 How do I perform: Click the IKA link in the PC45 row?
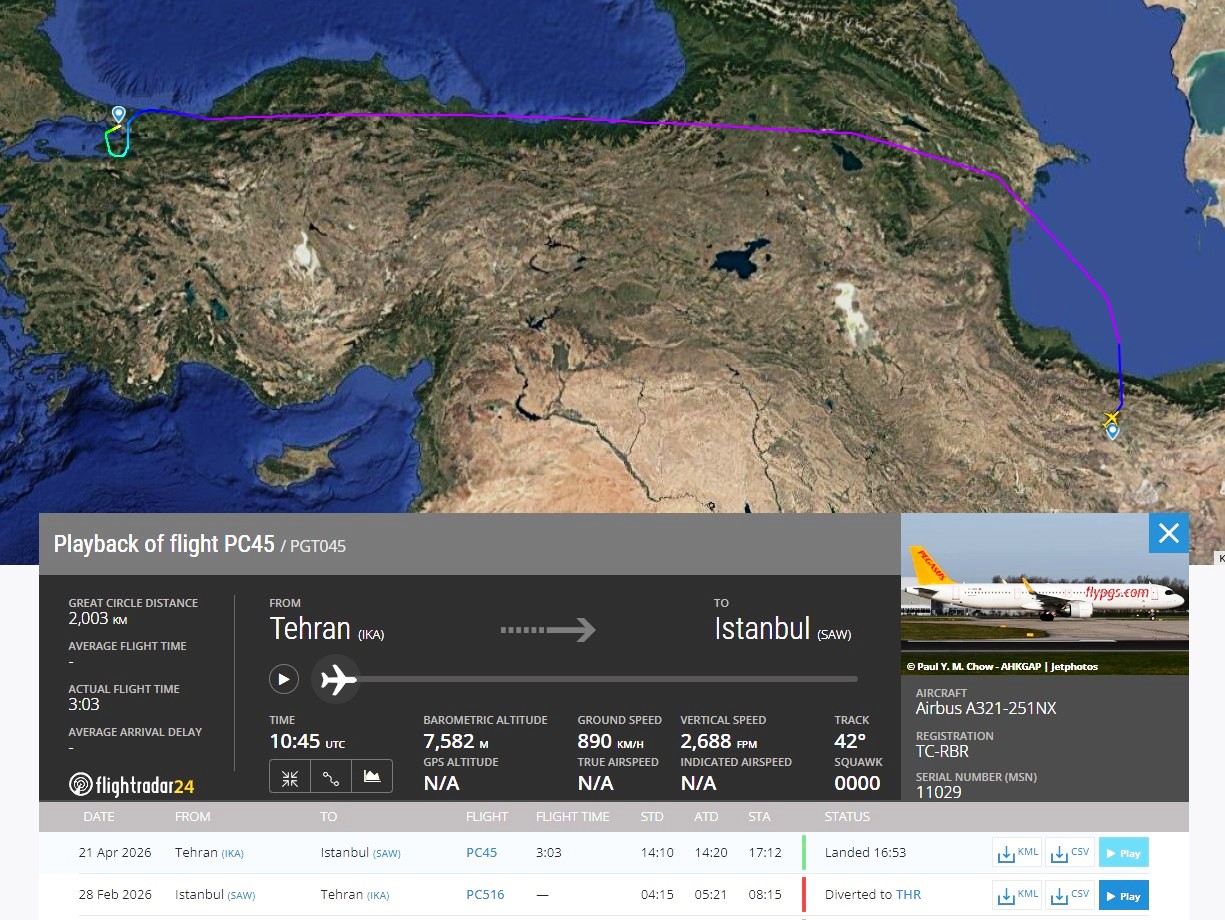click(232, 853)
